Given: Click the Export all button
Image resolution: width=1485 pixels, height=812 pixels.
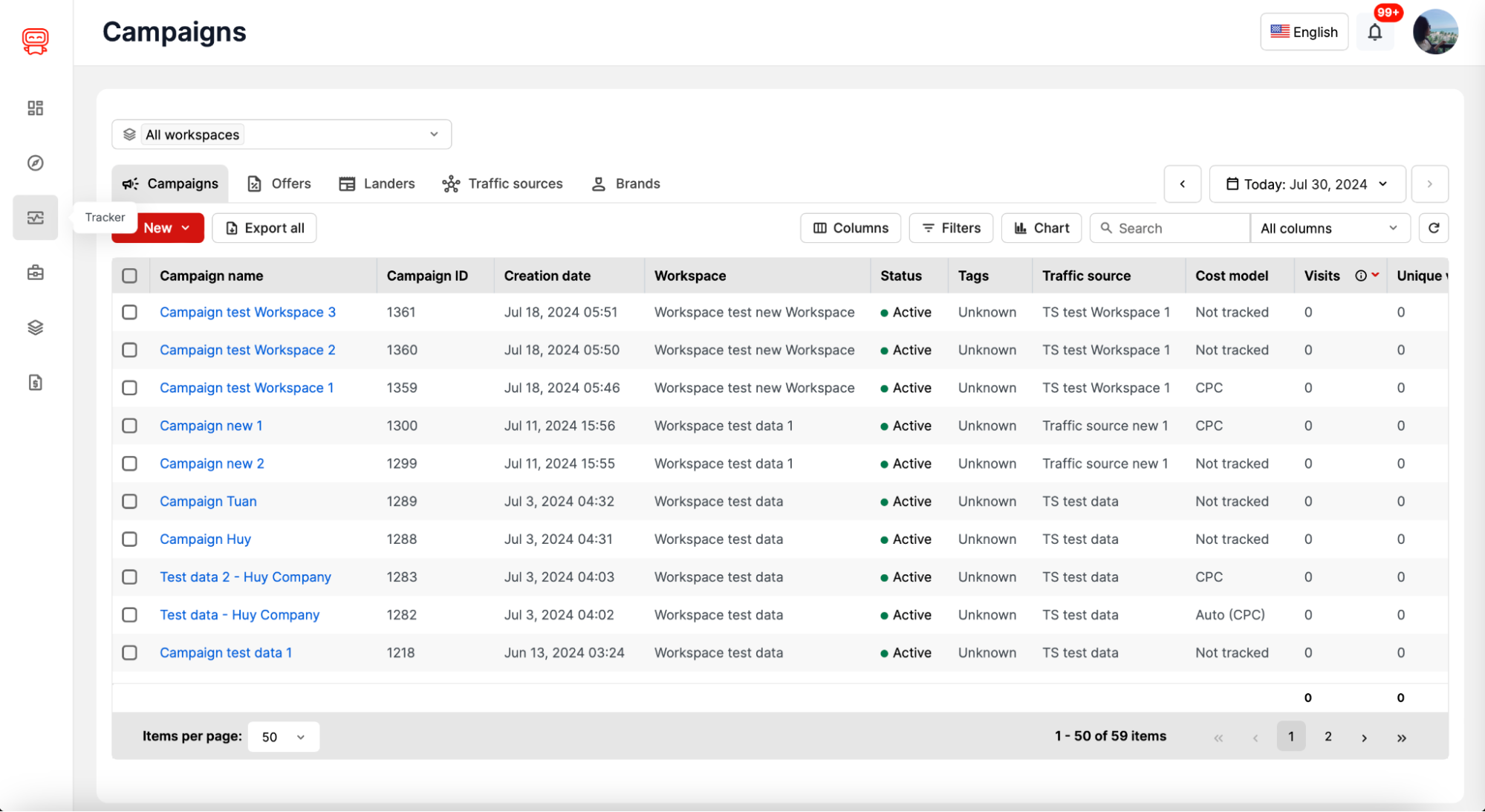Looking at the screenshot, I should point(264,228).
